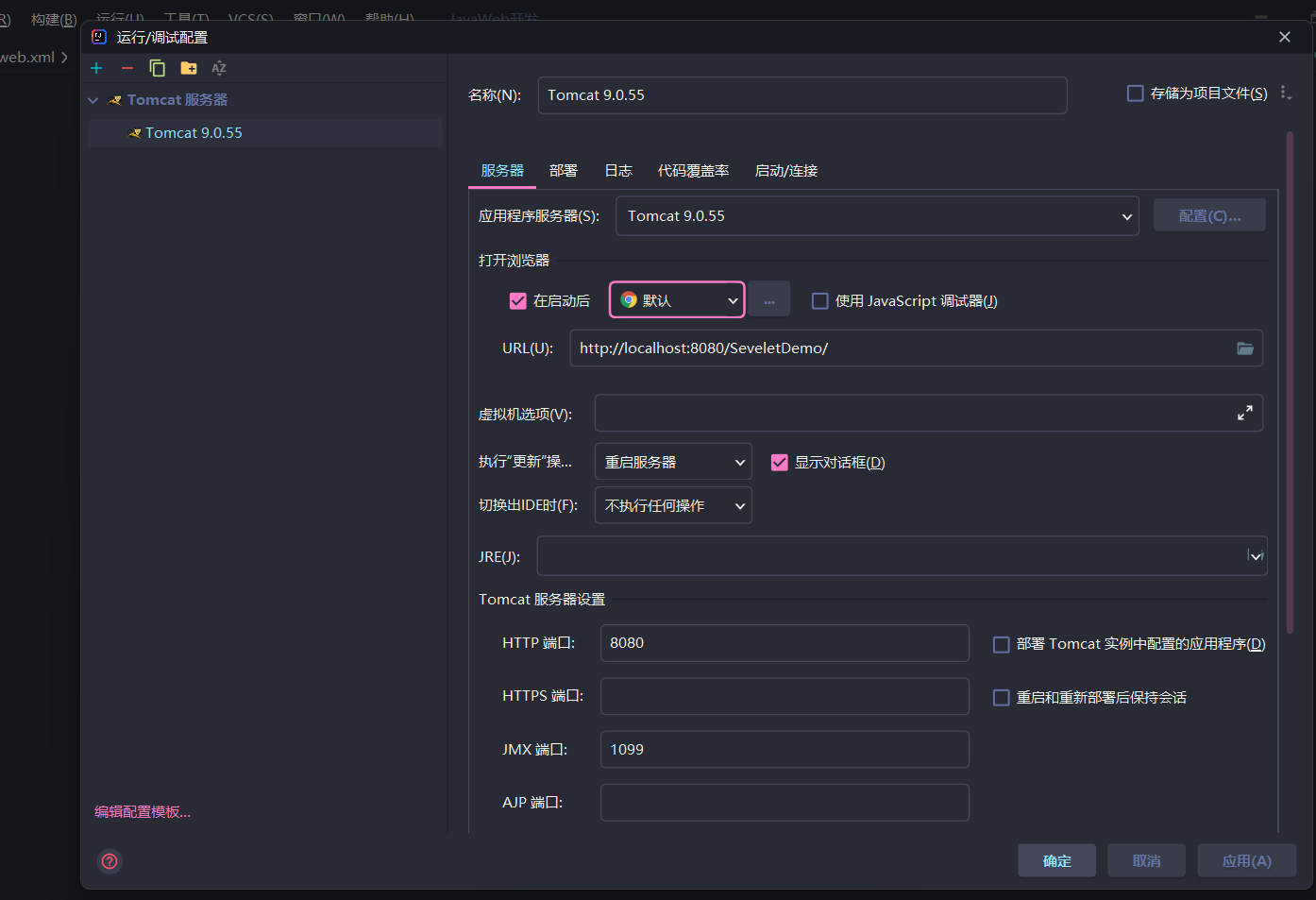Open the JRE dropdown arrow
Viewport: 1316px width, 900px height.
pyautogui.click(x=1256, y=556)
